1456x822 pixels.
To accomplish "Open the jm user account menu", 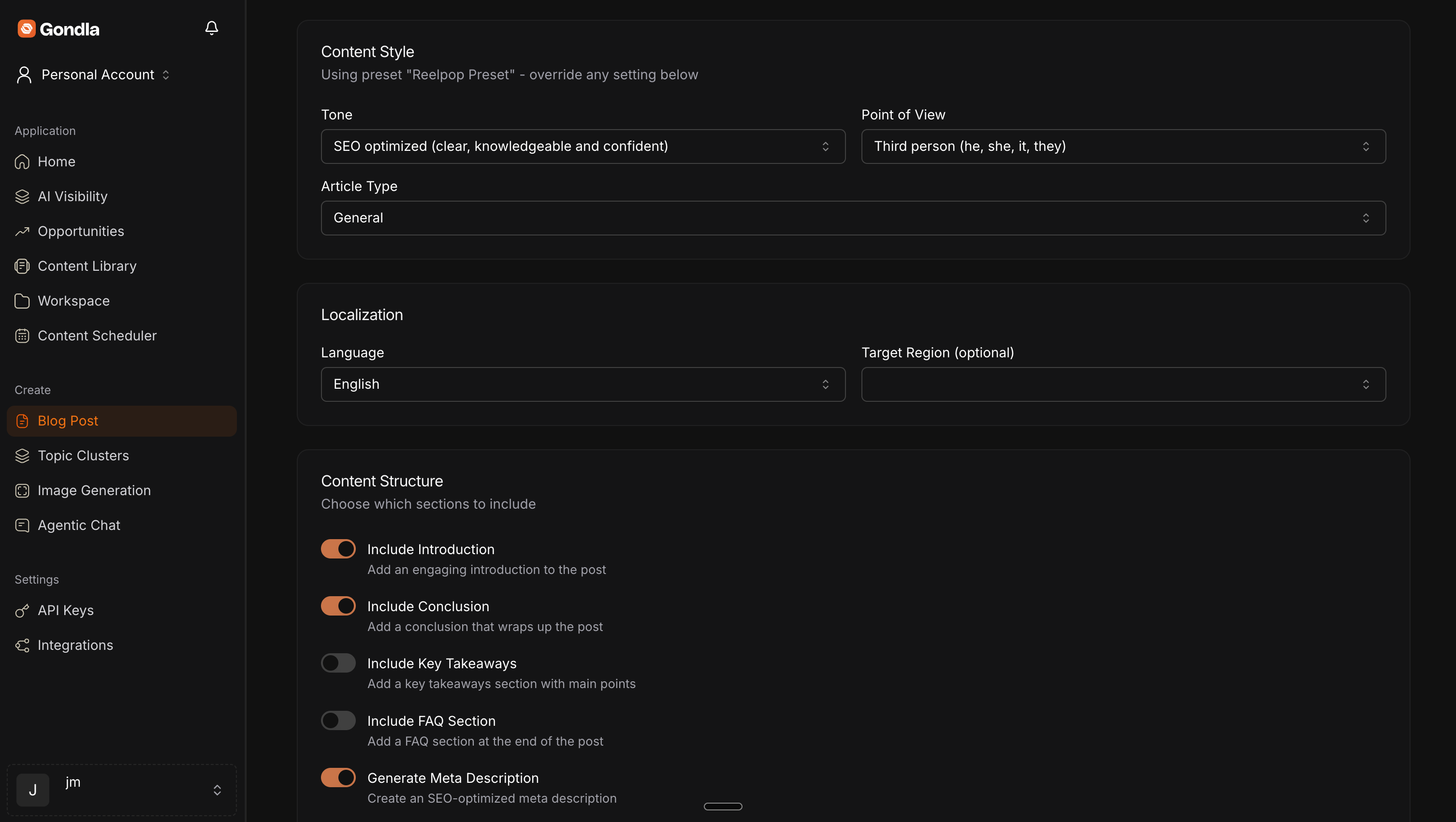I will (121, 789).
